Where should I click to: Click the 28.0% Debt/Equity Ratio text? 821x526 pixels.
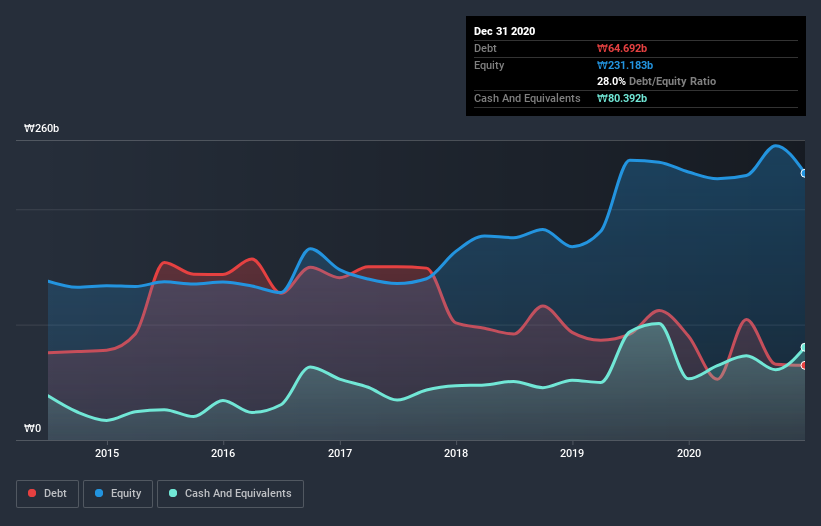pos(657,82)
